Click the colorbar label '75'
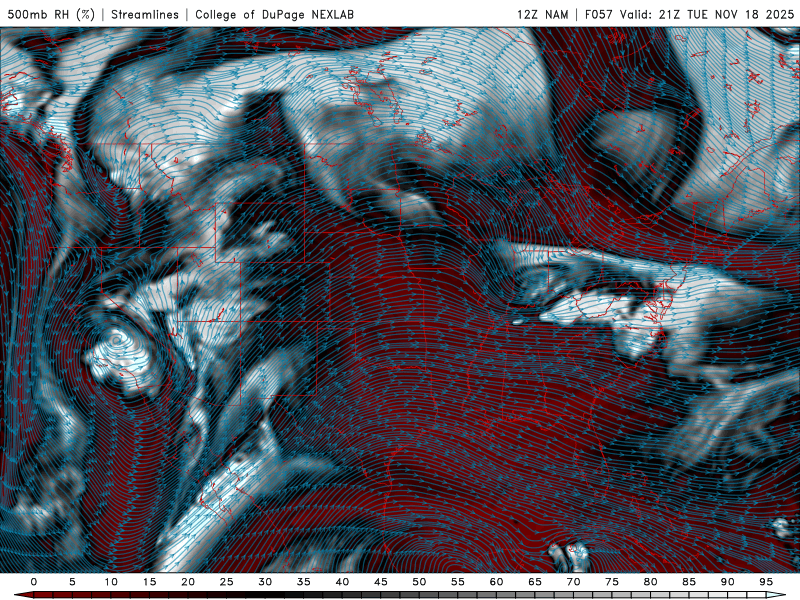 coord(612,582)
